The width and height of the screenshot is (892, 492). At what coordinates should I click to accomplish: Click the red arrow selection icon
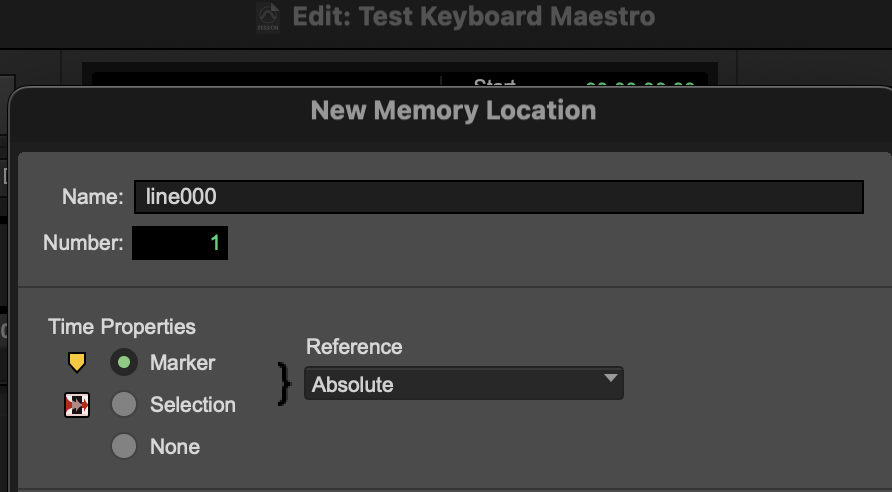(x=77, y=404)
